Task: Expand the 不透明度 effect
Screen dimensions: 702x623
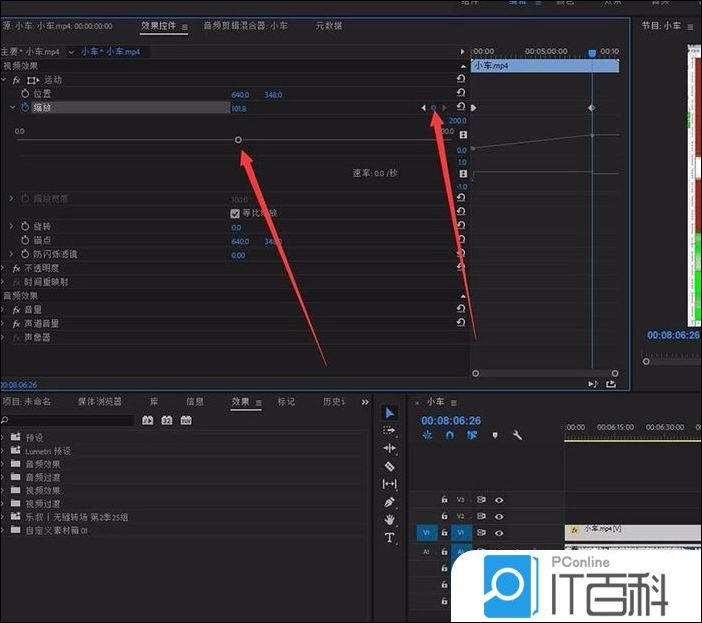Action: pyautogui.click(x=3, y=268)
